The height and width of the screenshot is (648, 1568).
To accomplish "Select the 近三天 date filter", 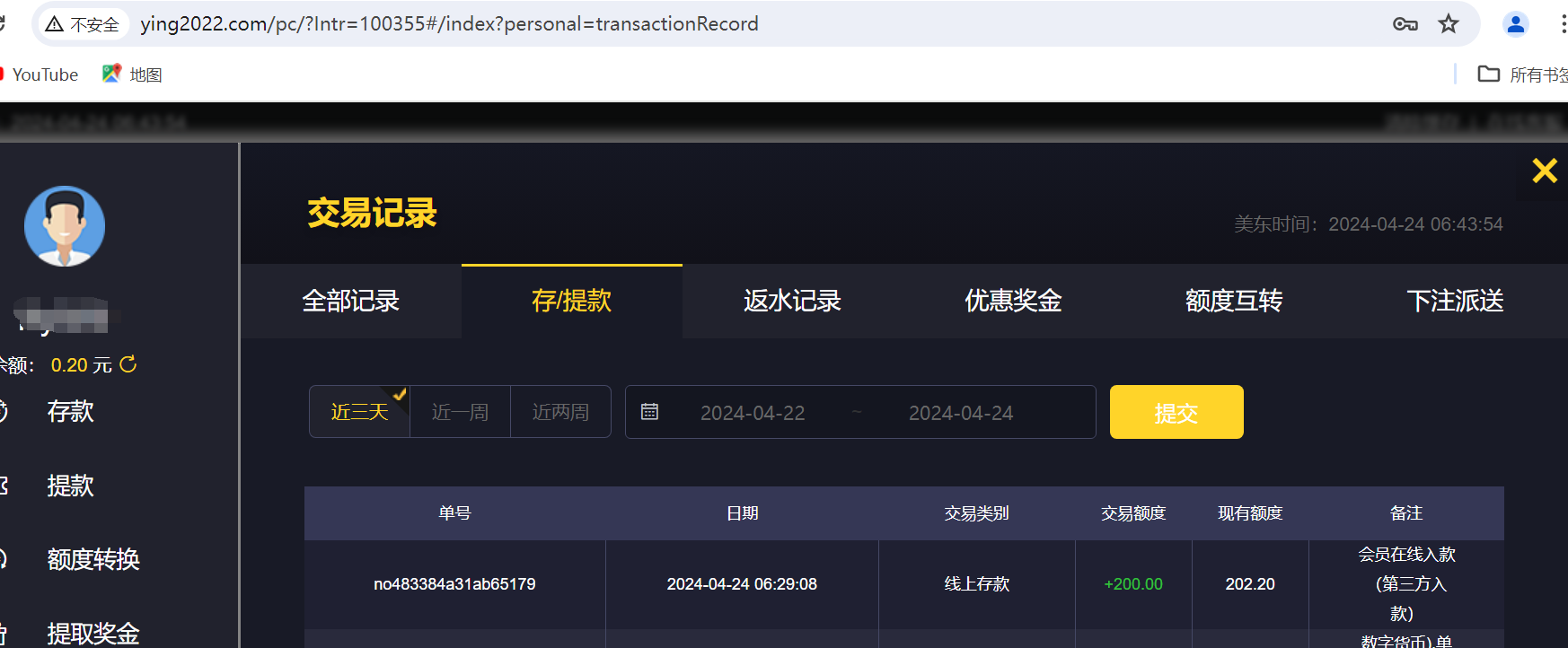I will point(359,412).
